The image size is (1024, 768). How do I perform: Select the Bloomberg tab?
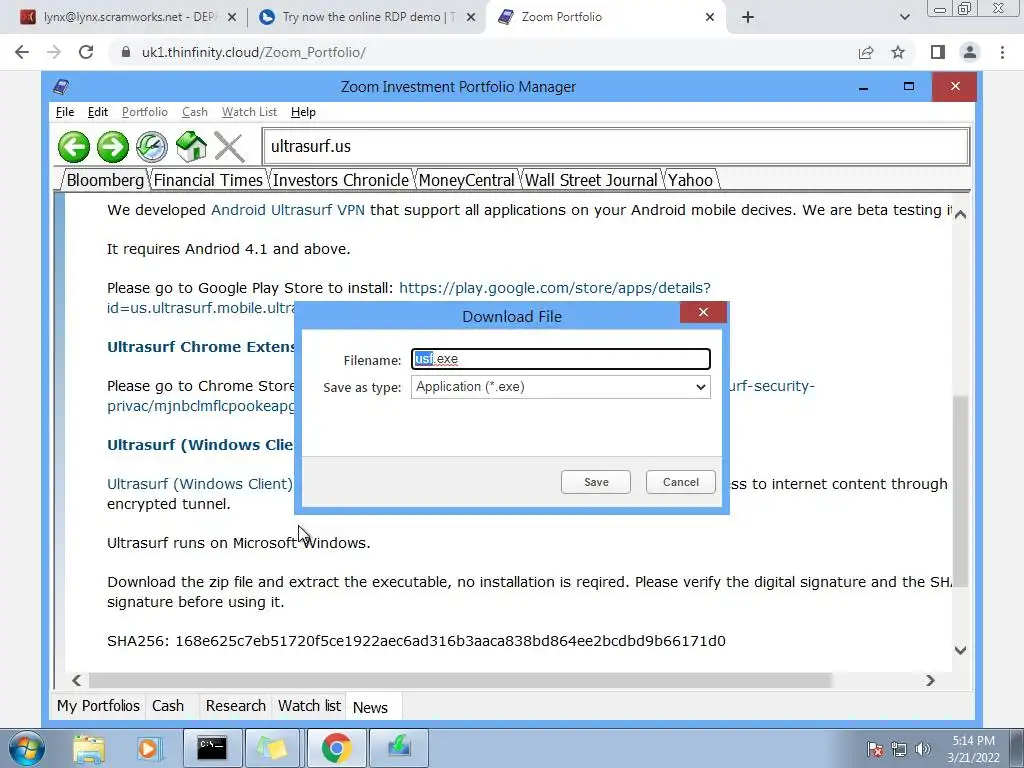105,180
